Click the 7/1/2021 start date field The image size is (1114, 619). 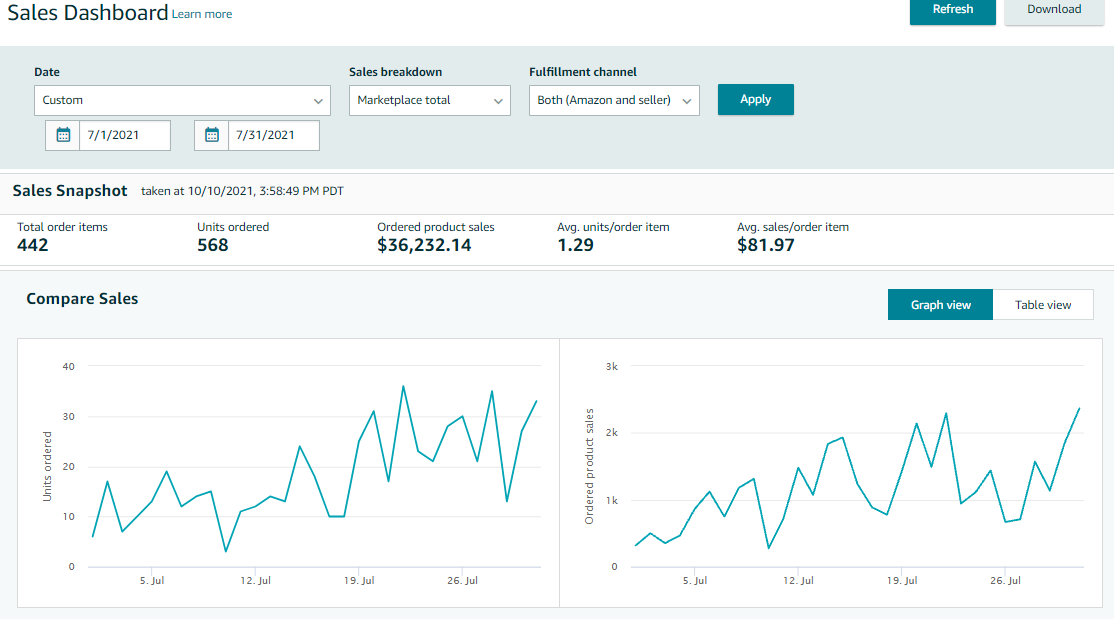(125, 135)
